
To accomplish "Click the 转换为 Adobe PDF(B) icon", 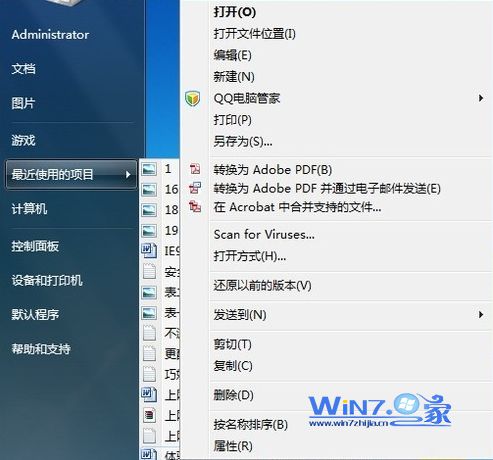I will coord(195,169).
